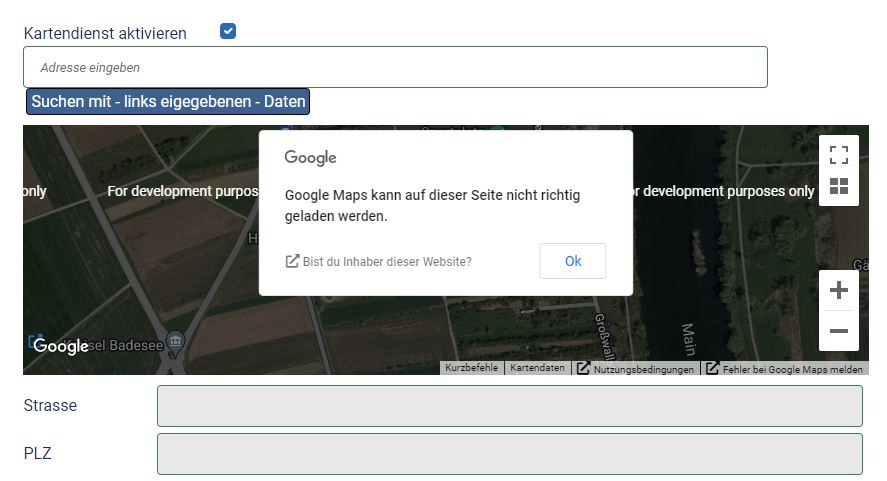Uncheck the Kartendienst aktivieren checkbox

(228, 31)
